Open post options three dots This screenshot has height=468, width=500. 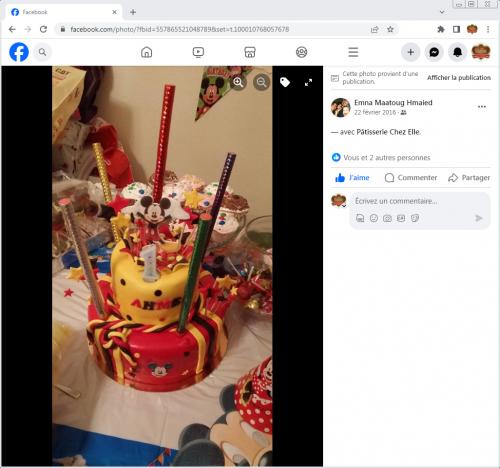482,107
